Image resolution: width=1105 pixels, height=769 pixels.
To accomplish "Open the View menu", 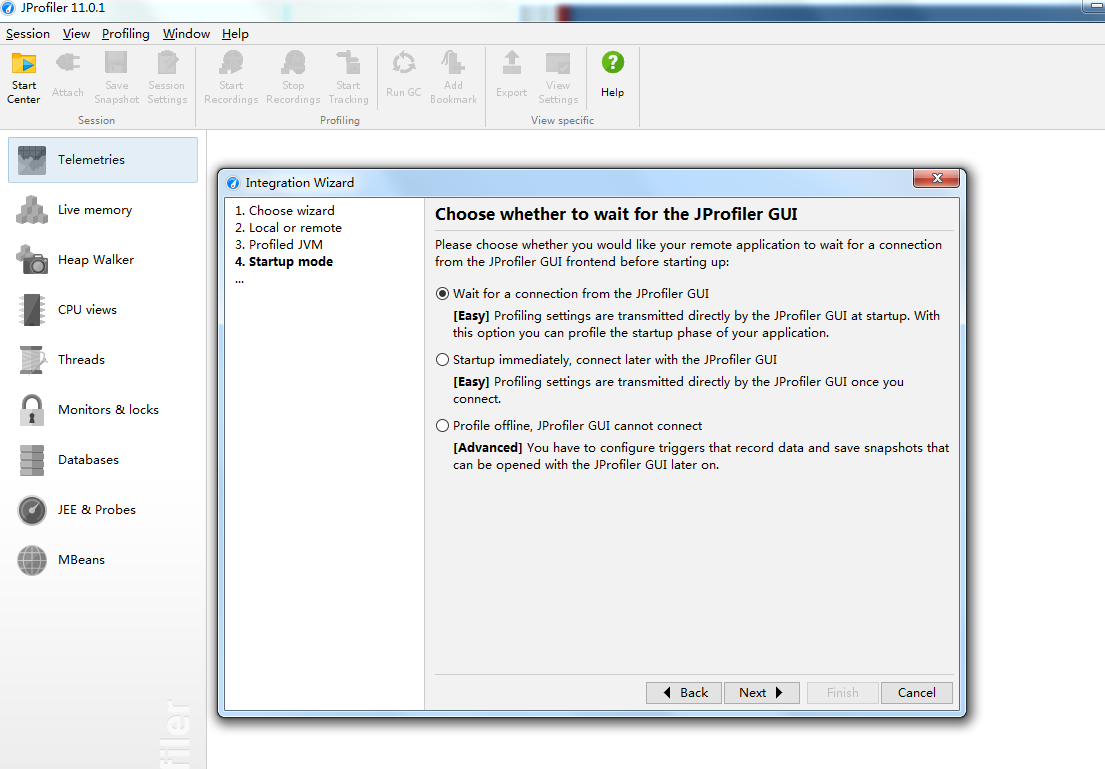I will click(x=76, y=34).
